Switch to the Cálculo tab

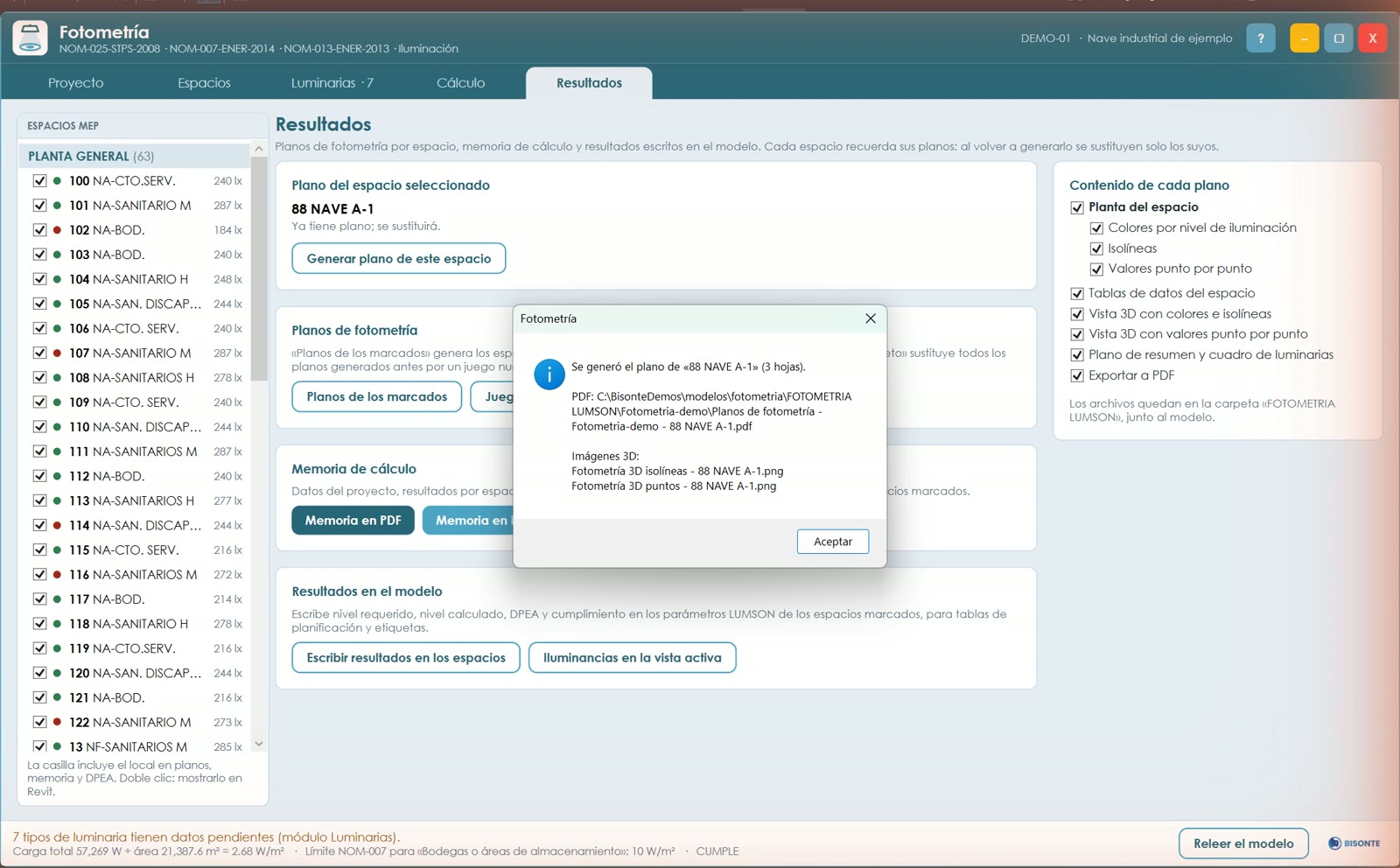pos(460,83)
